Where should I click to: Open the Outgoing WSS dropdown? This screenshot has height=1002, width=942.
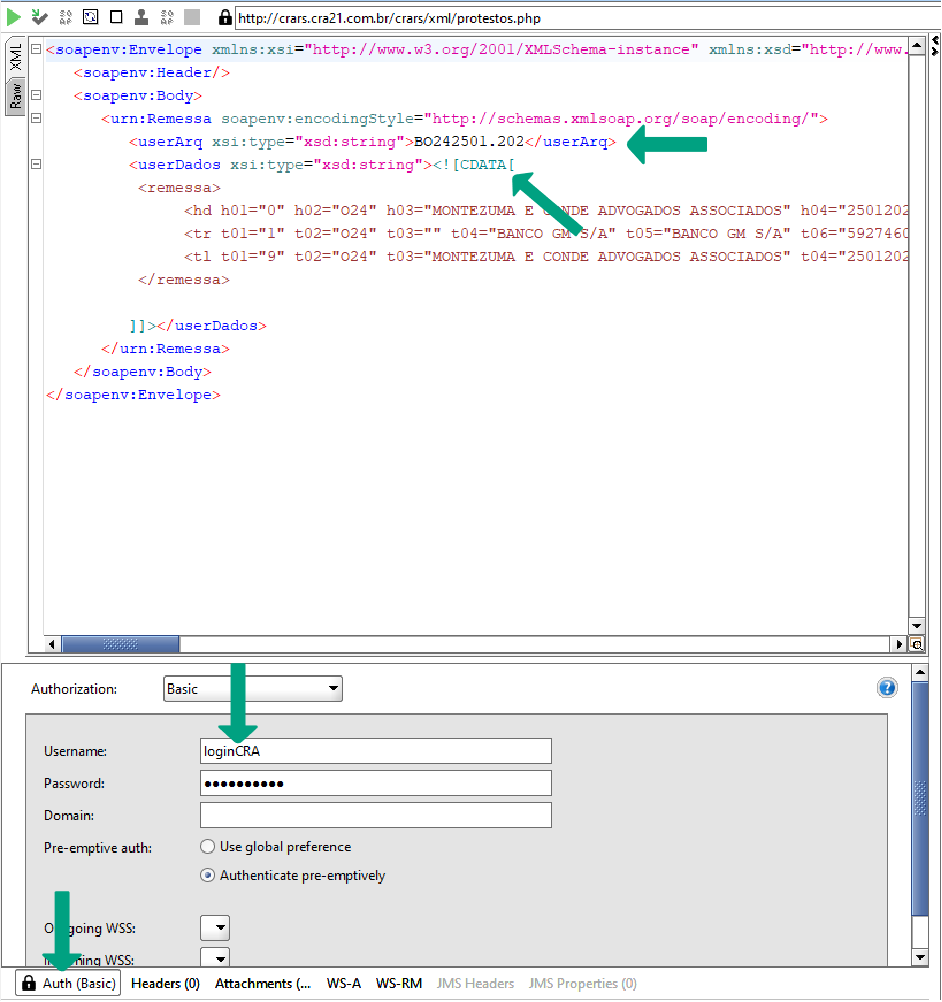[x=215, y=927]
